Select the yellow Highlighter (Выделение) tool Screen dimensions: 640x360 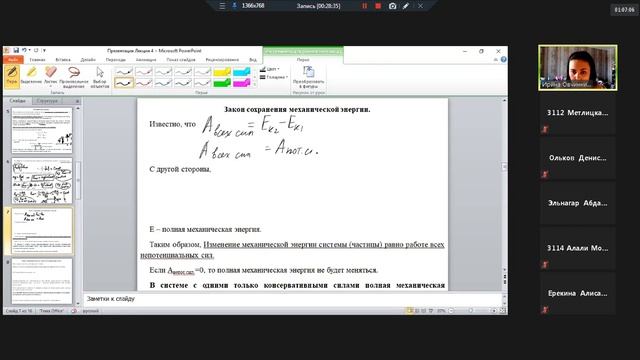(x=31, y=76)
